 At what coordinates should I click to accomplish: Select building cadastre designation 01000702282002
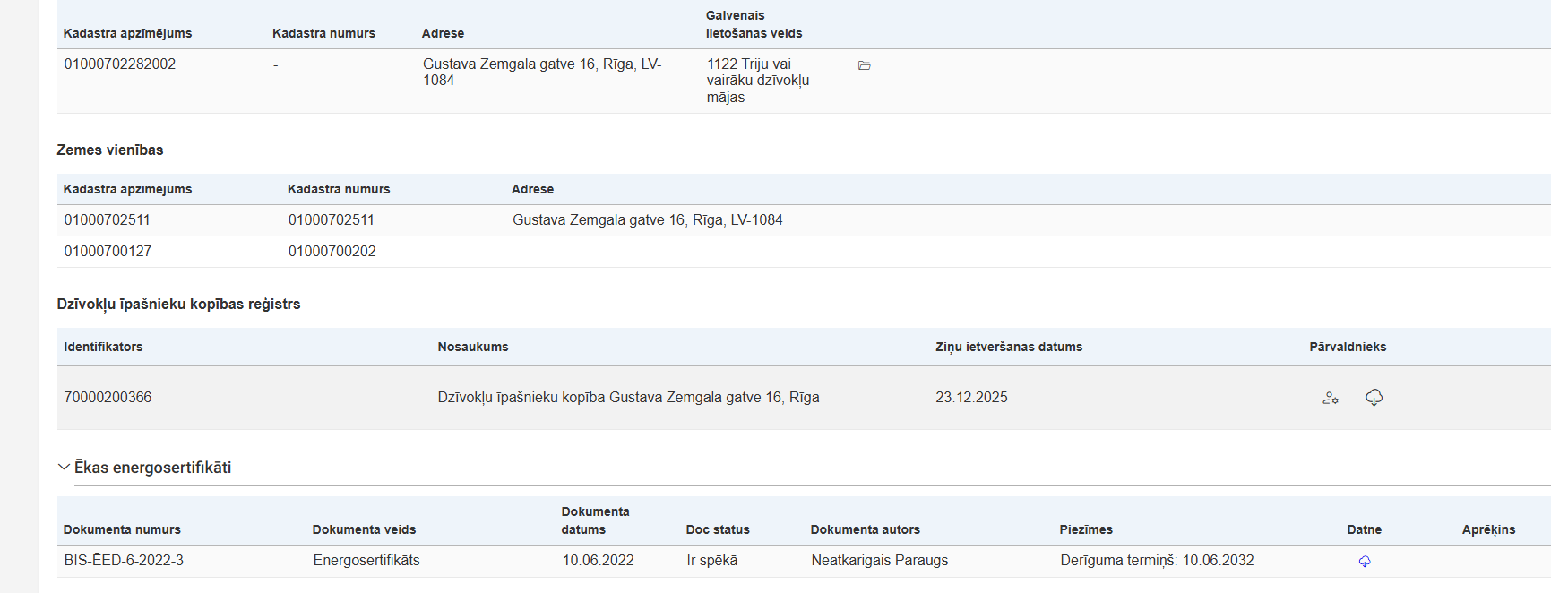point(120,64)
